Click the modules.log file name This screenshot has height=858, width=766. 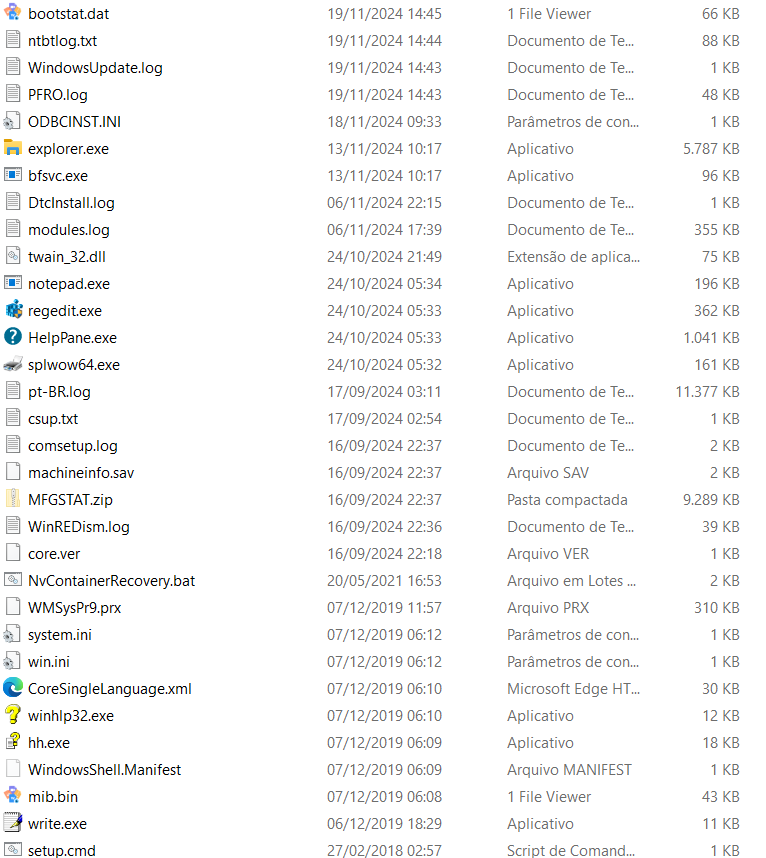(68, 229)
